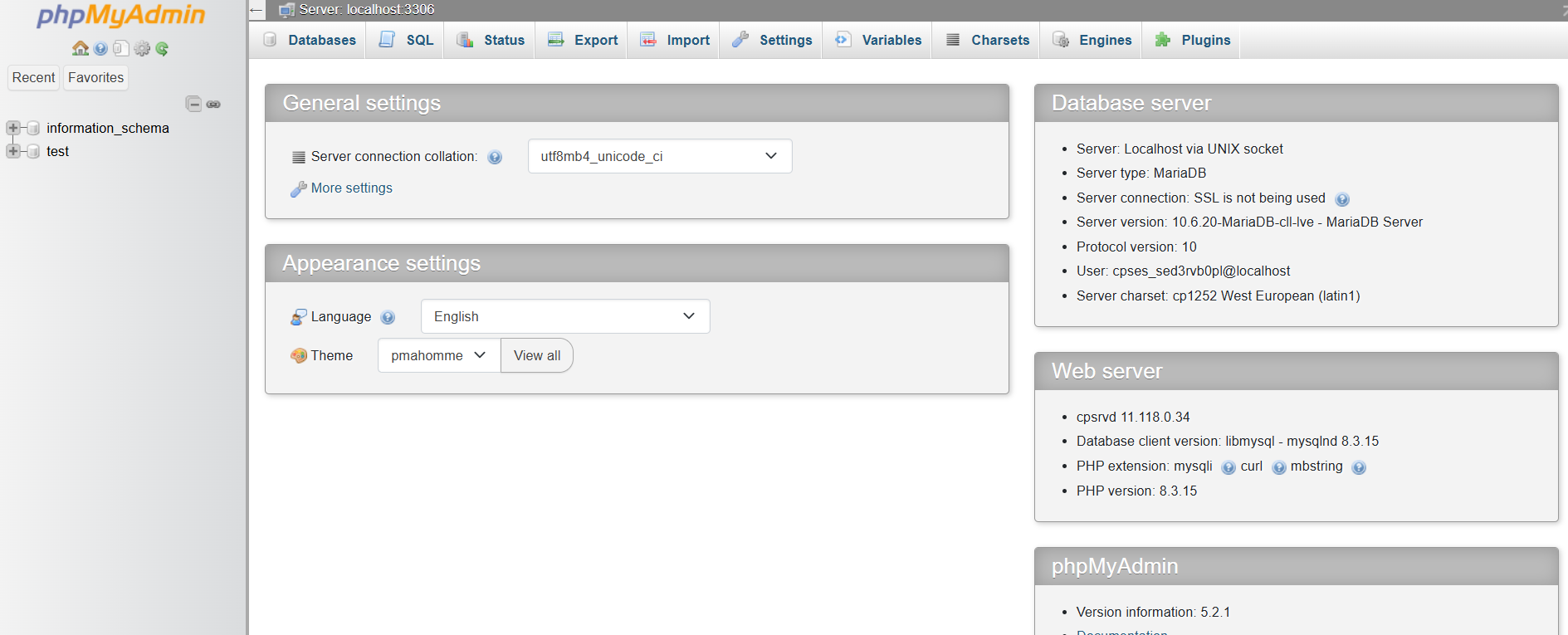Image resolution: width=1568 pixels, height=635 pixels.
Task: Open the More settings link
Action: [351, 188]
